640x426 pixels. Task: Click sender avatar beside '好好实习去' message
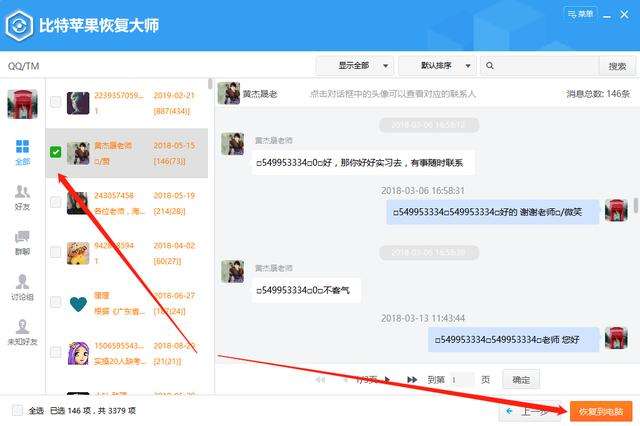click(x=233, y=144)
